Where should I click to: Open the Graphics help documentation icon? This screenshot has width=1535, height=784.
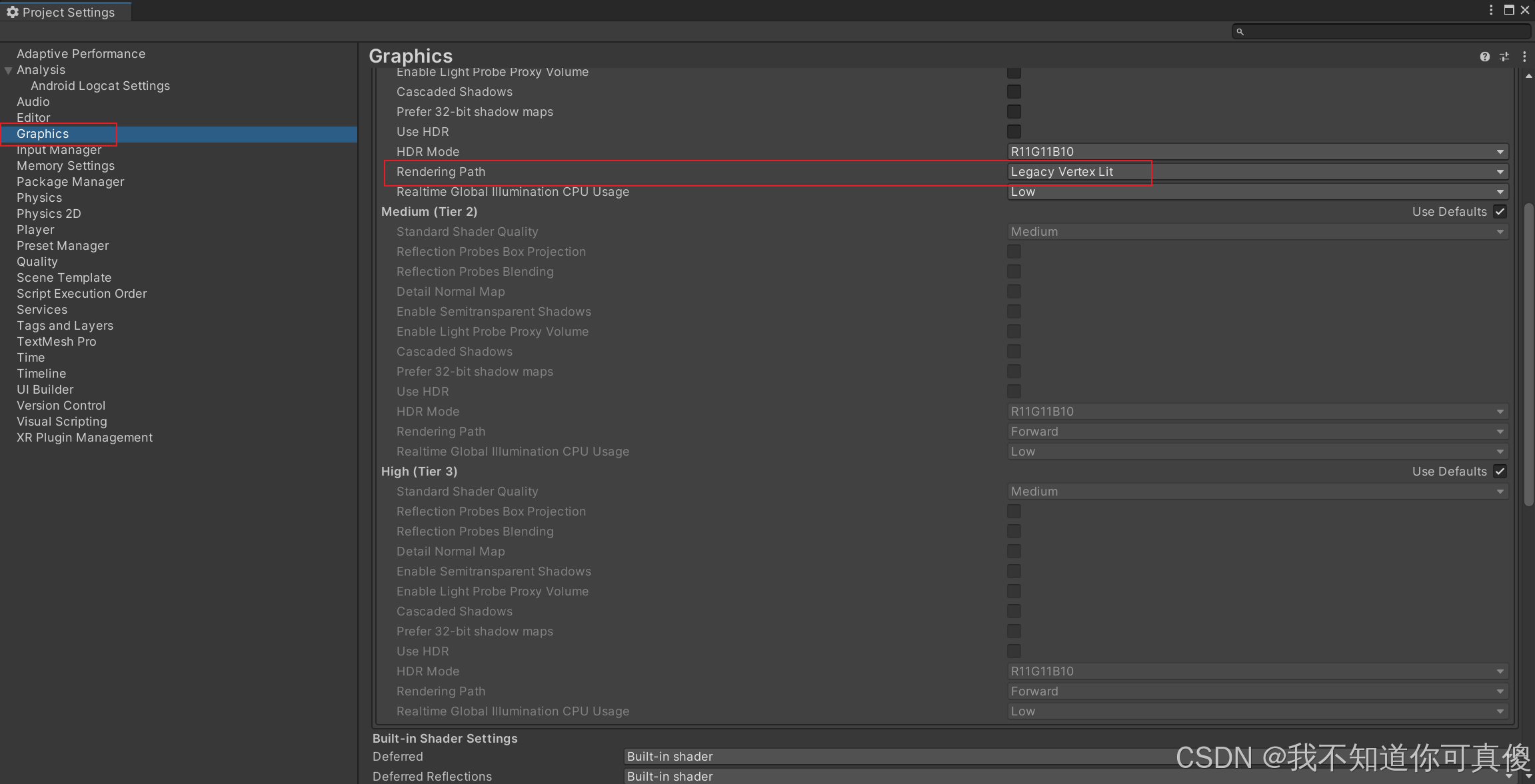pyautogui.click(x=1484, y=57)
